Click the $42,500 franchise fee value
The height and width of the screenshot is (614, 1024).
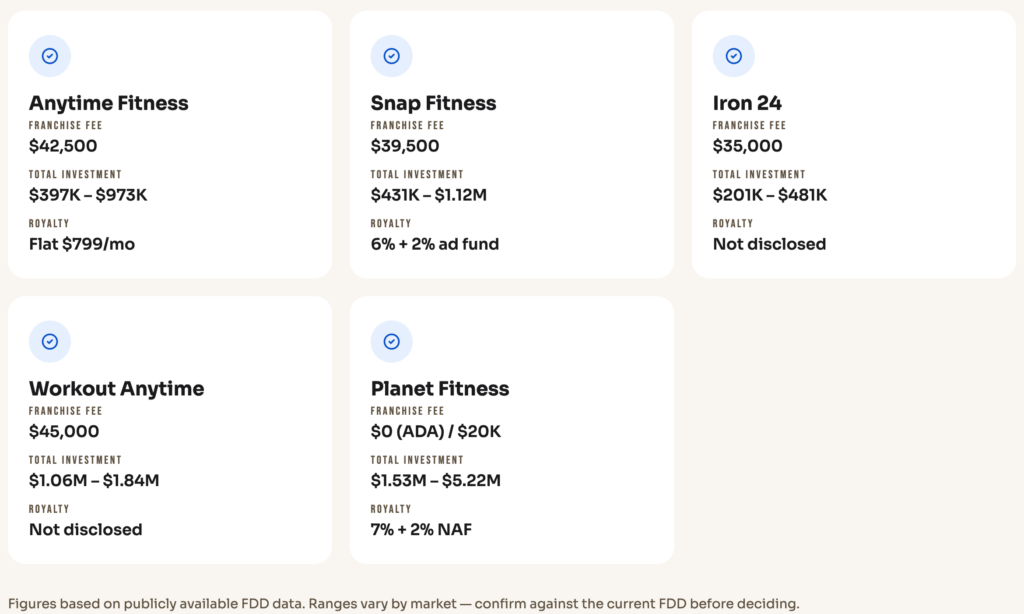(x=63, y=146)
